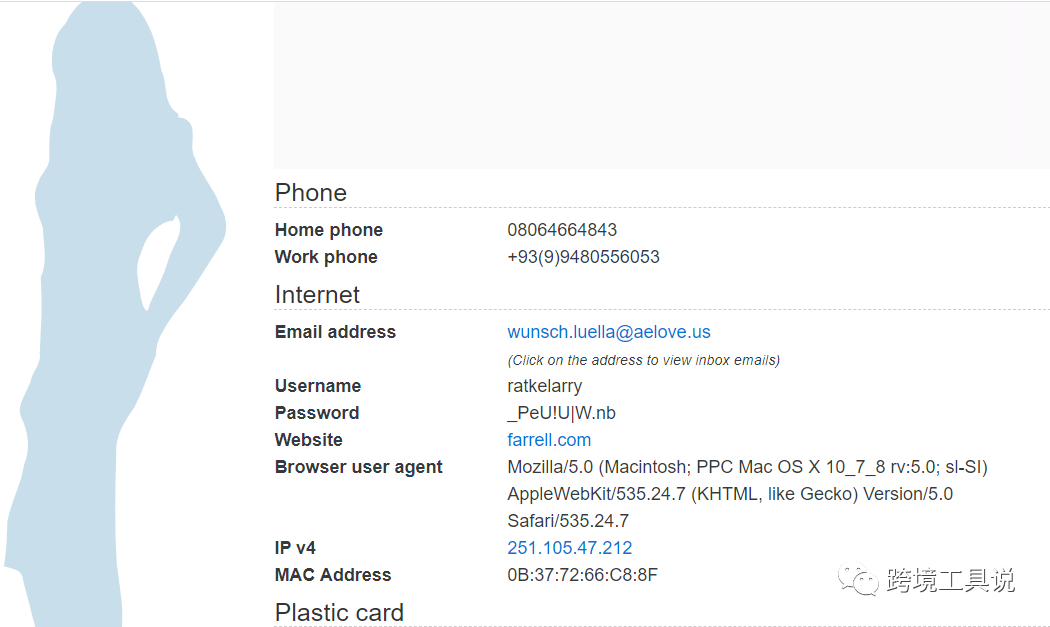Click the Internet section heading
1050x627 pixels.
317,295
